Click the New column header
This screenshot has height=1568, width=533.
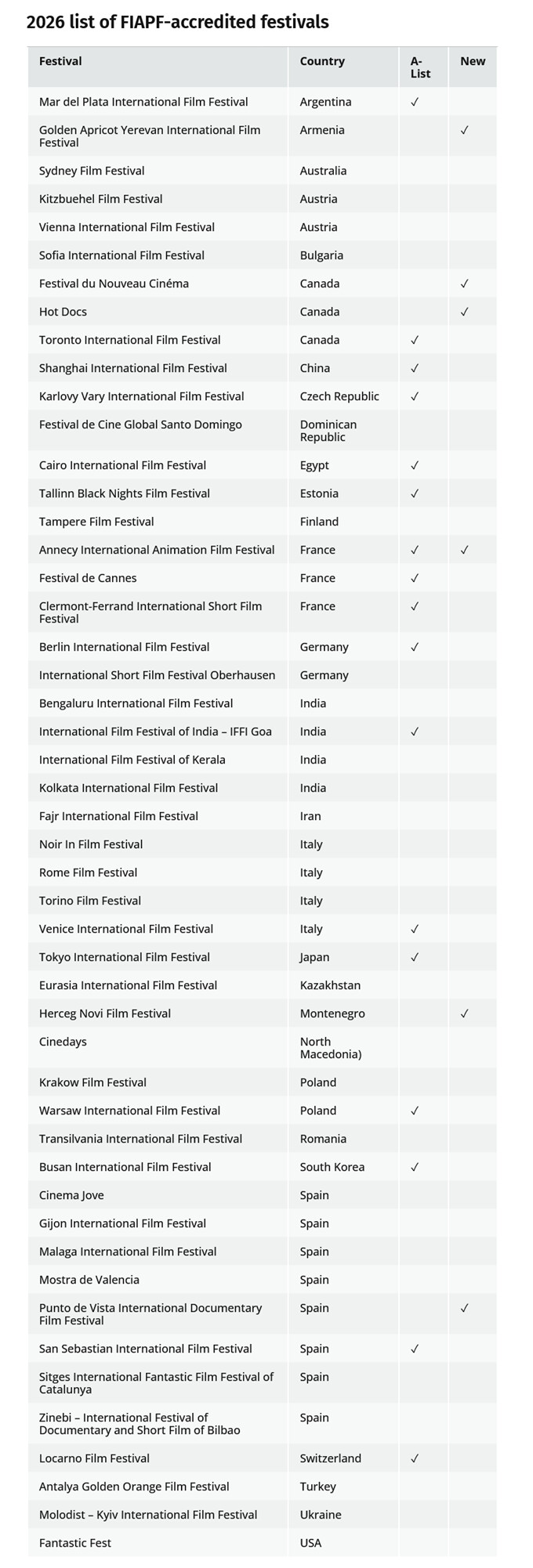click(473, 61)
